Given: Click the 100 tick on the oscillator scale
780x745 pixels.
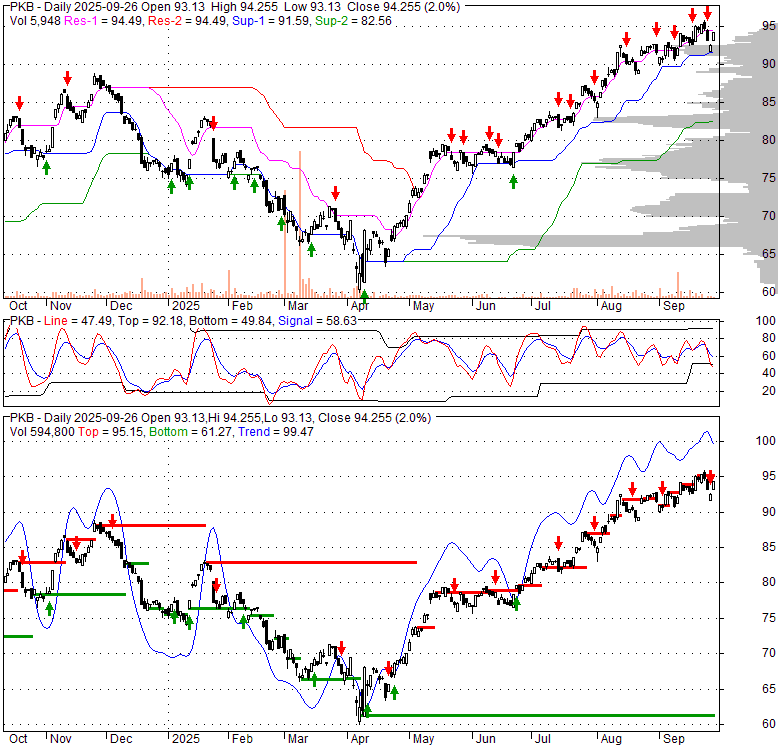Looking at the screenshot, I should point(766,321).
